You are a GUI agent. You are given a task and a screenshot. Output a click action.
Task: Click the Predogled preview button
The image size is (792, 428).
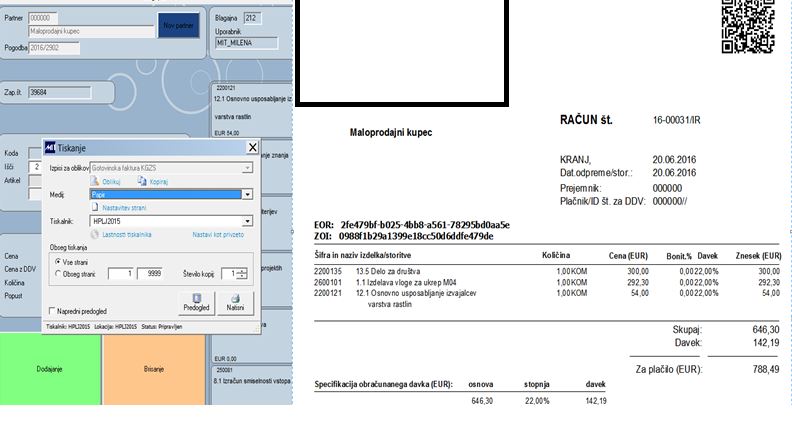196,303
